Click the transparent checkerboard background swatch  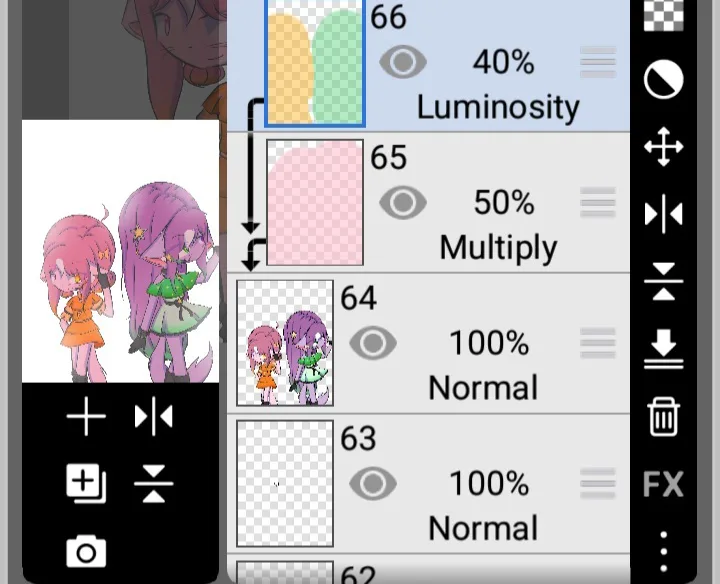[664, 15]
